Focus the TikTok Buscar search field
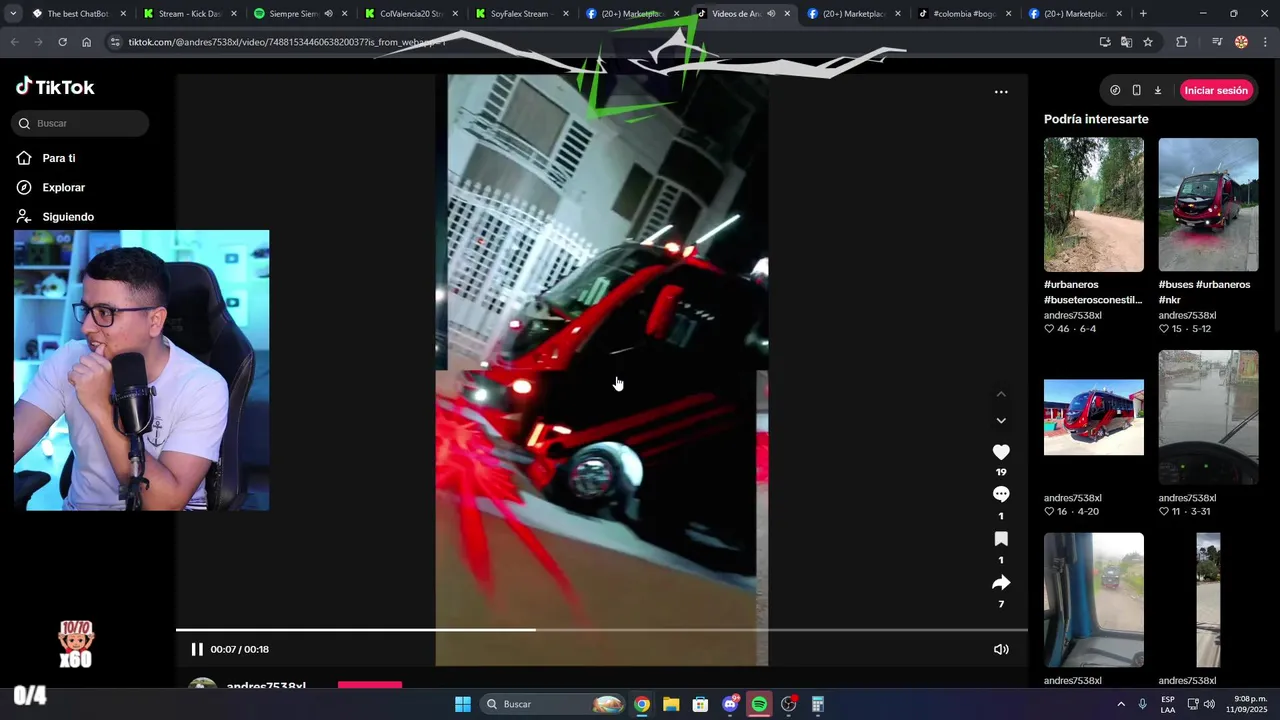The image size is (1280, 720). [x=80, y=123]
